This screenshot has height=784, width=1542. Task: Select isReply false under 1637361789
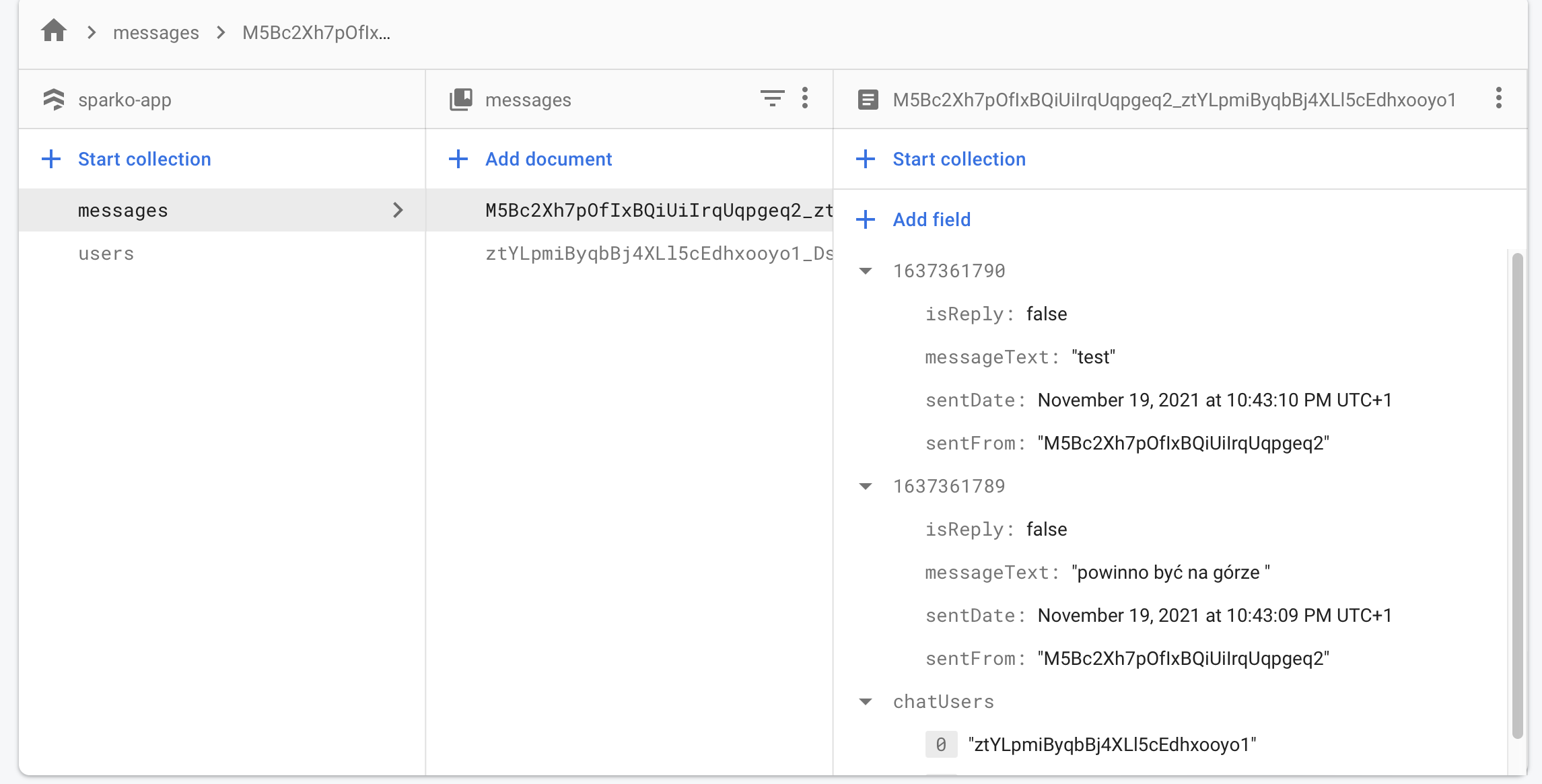(1047, 529)
